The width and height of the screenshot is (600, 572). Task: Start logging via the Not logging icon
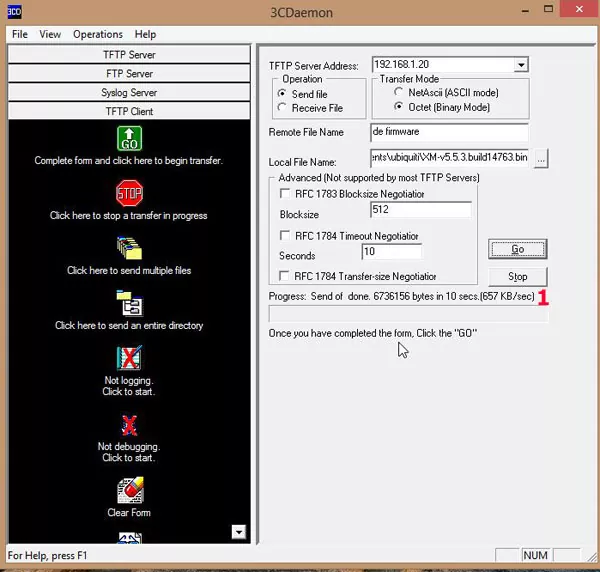pos(129,357)
